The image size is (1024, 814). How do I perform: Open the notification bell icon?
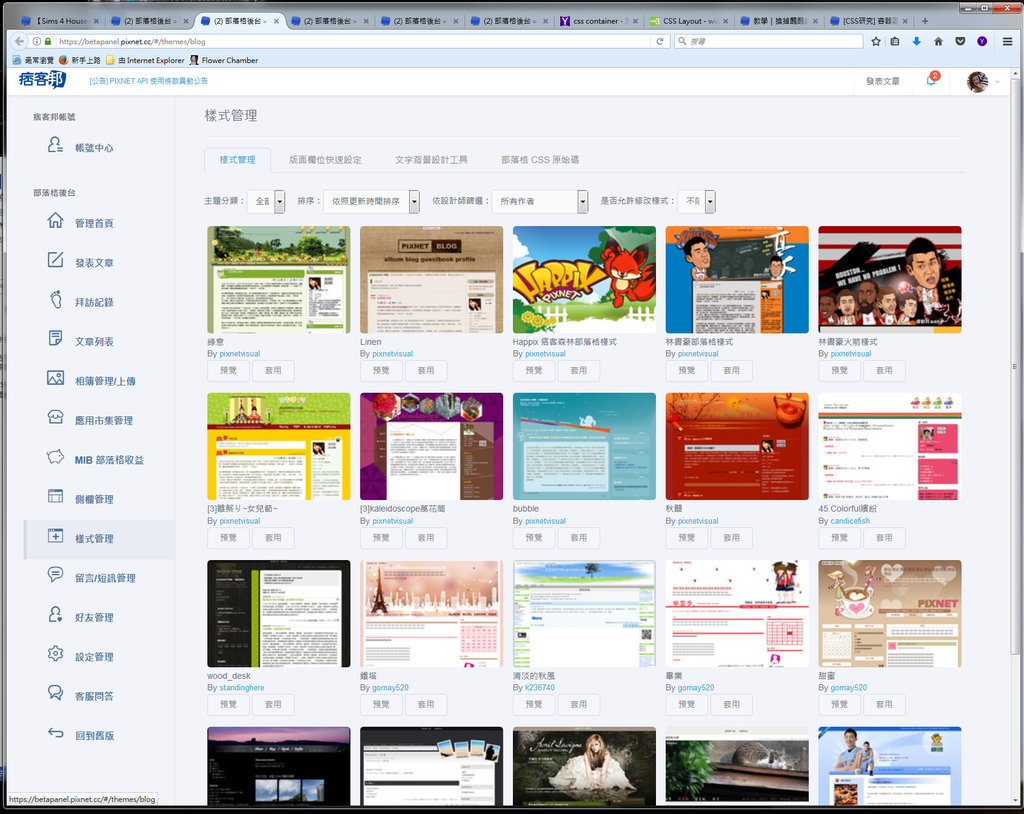pos(931,80)
